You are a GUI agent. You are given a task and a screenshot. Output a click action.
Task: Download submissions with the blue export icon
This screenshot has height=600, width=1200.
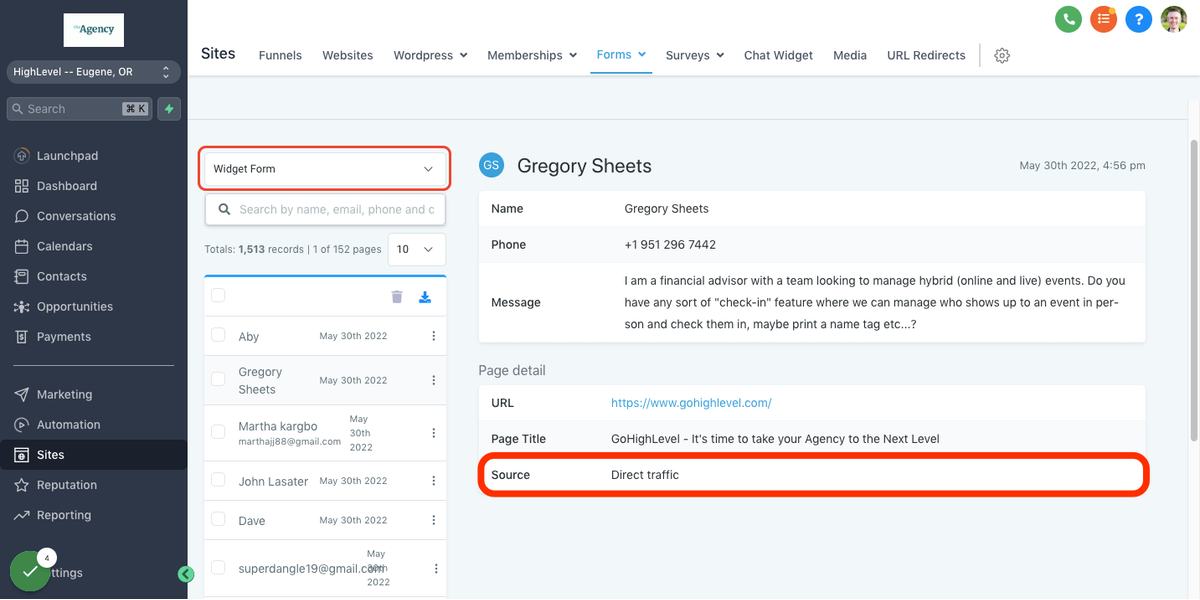pos(424,296)
